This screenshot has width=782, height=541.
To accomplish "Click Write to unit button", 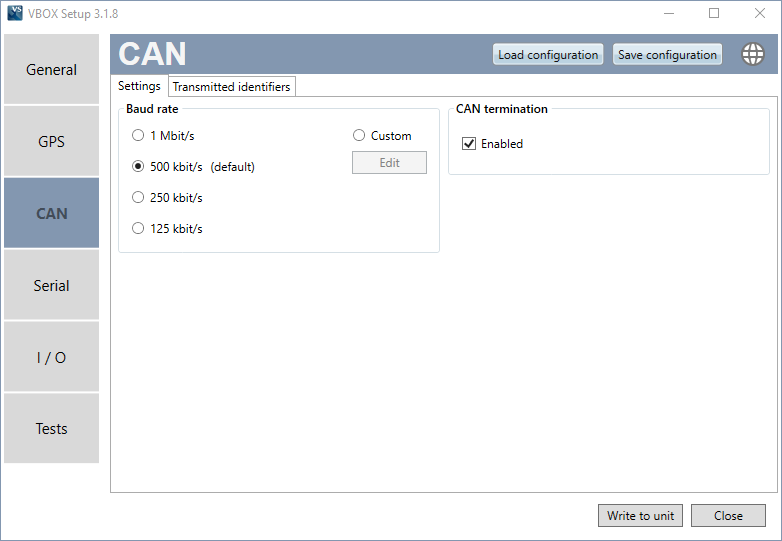I will click(x=640, y=516).
